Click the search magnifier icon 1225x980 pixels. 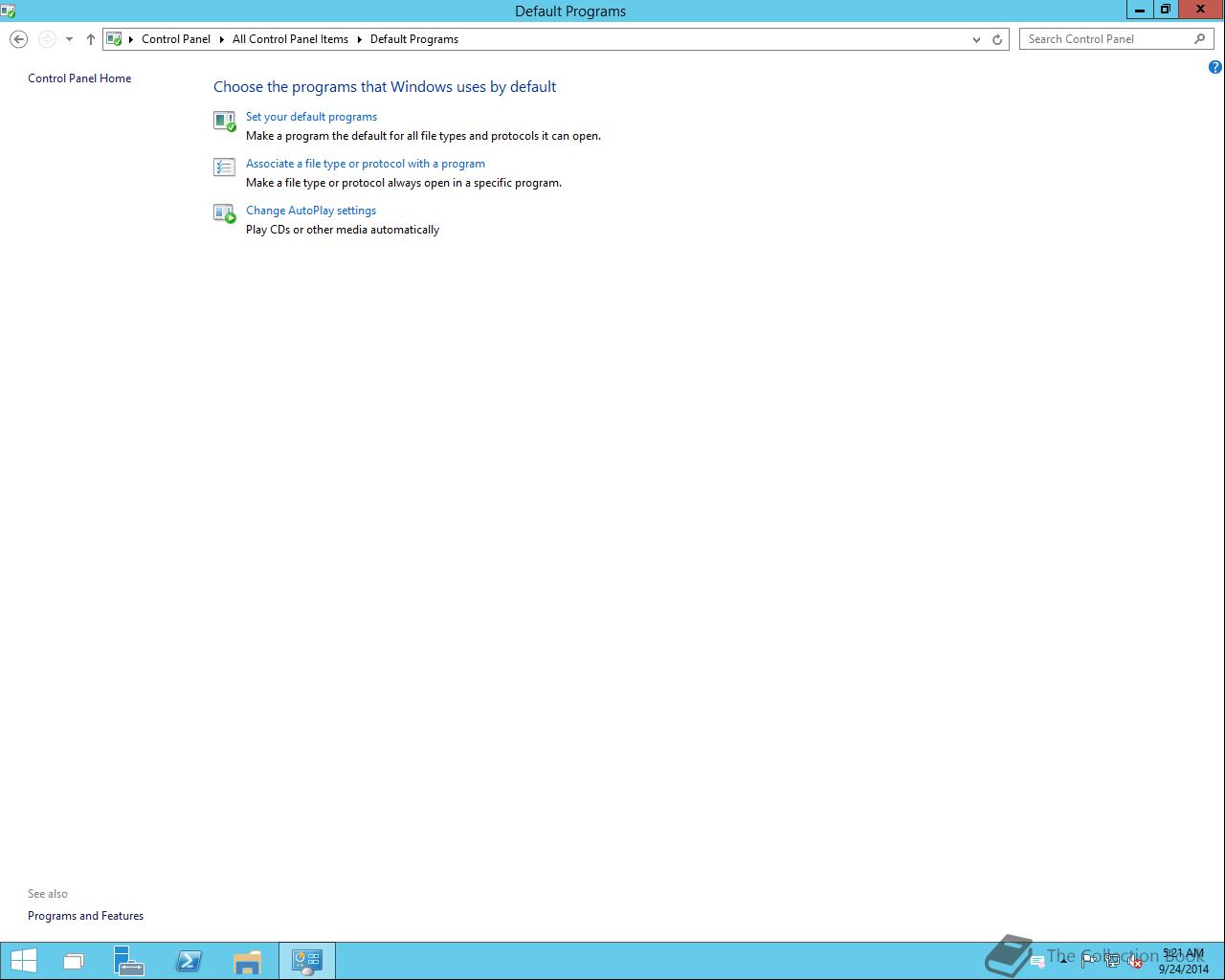tap(1200, 39)
